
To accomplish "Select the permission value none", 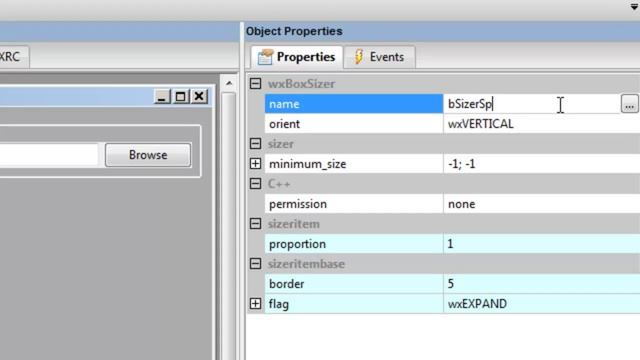I will coord(541,204).
